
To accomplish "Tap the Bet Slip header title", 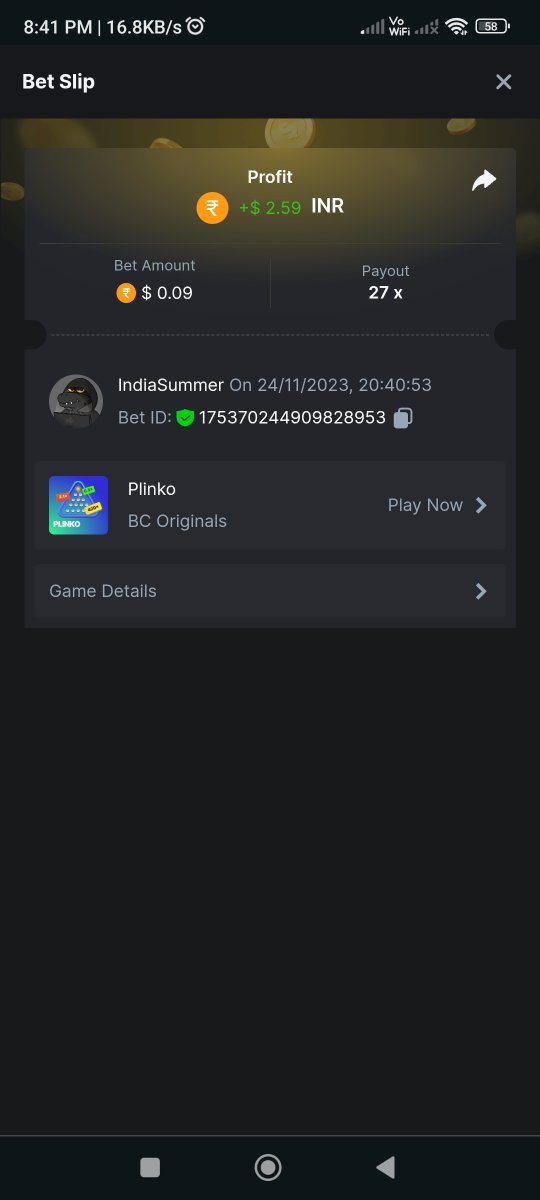I will tap(59, 82).
